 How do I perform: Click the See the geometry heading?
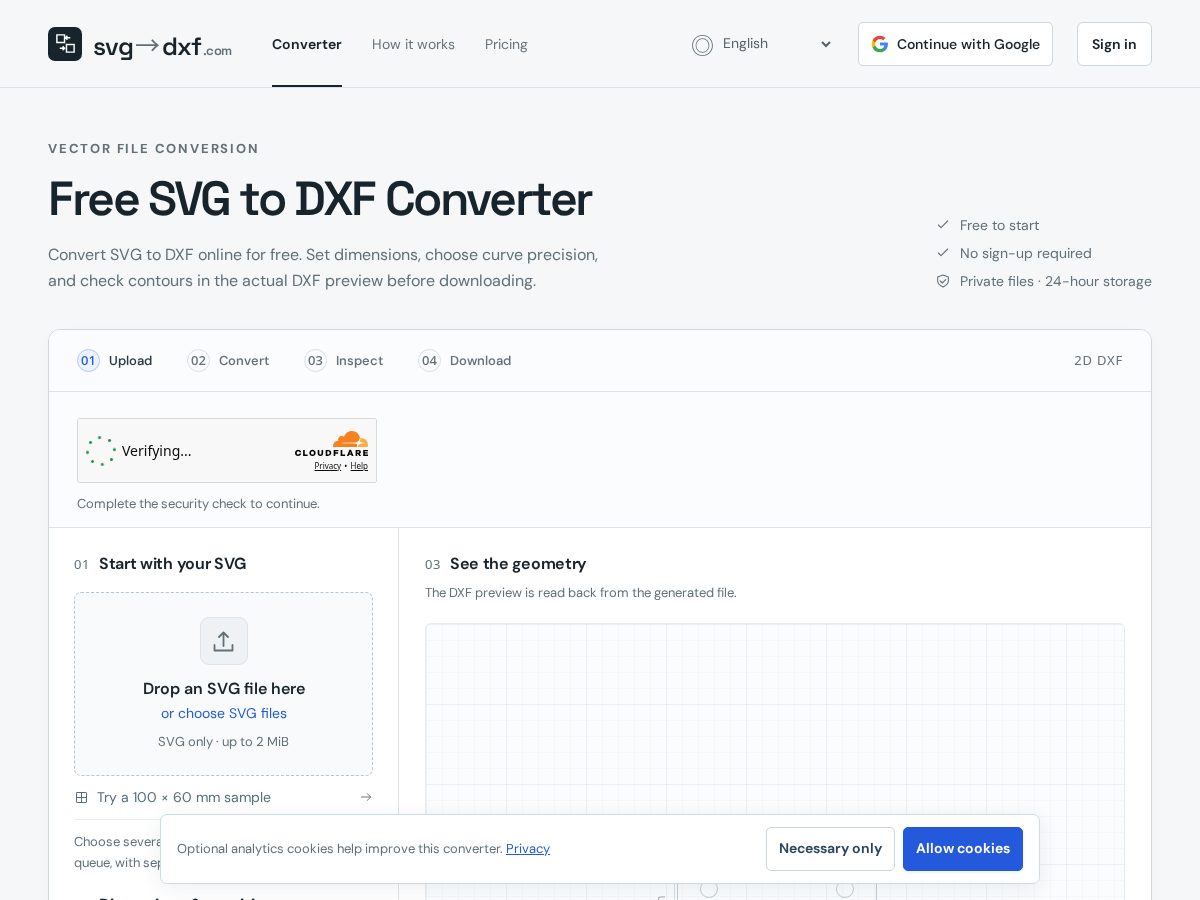[518, 564]
